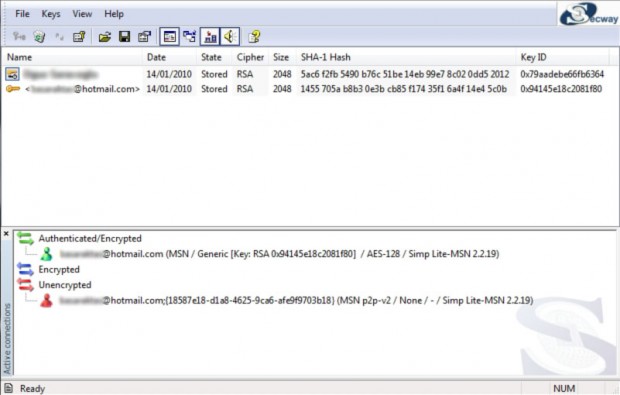Click Key ID 0x79aadebe66fb6364

pyautogui.click(x=562, y=74)
